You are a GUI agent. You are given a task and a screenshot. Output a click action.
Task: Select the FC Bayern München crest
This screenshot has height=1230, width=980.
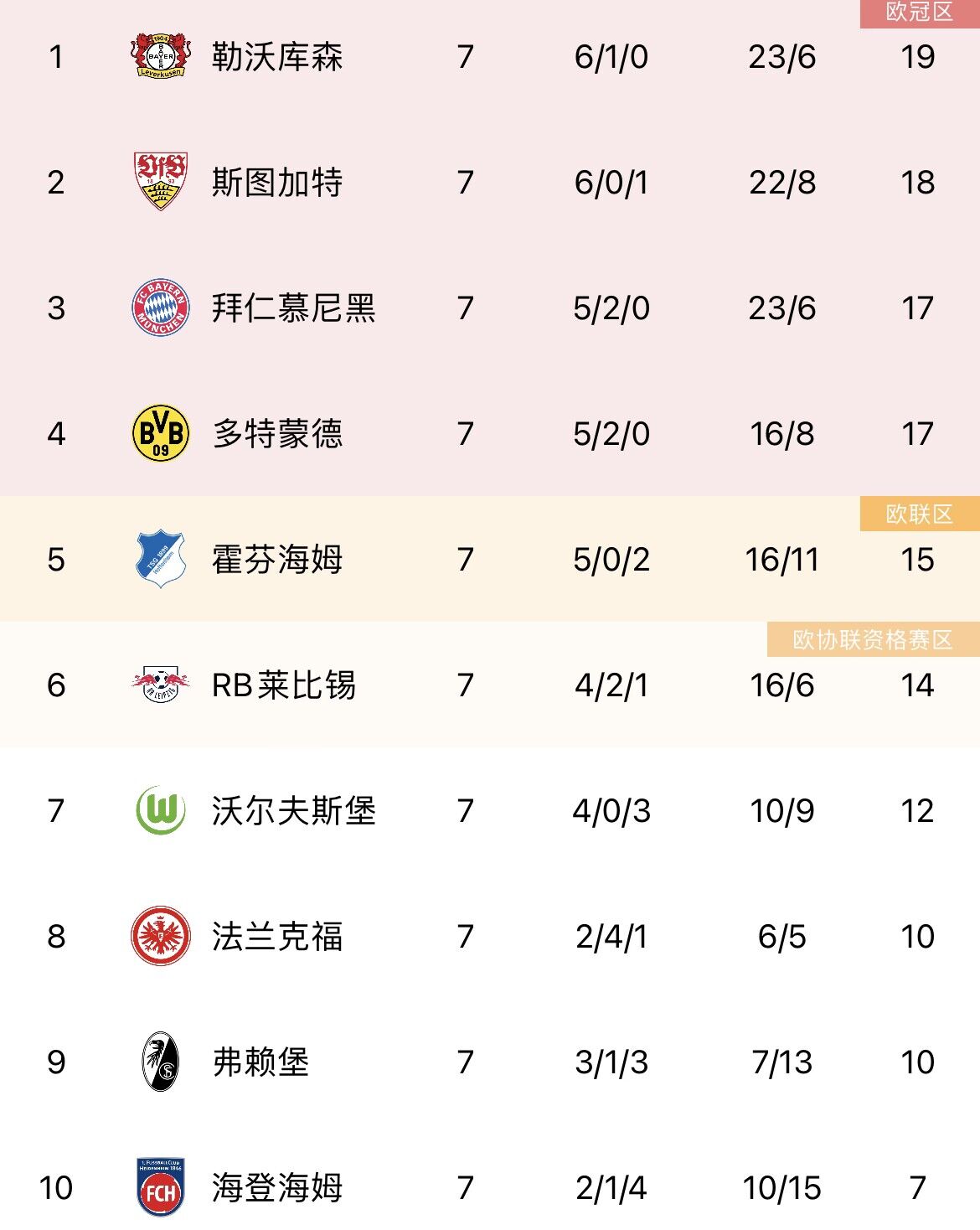click(161, 307)
